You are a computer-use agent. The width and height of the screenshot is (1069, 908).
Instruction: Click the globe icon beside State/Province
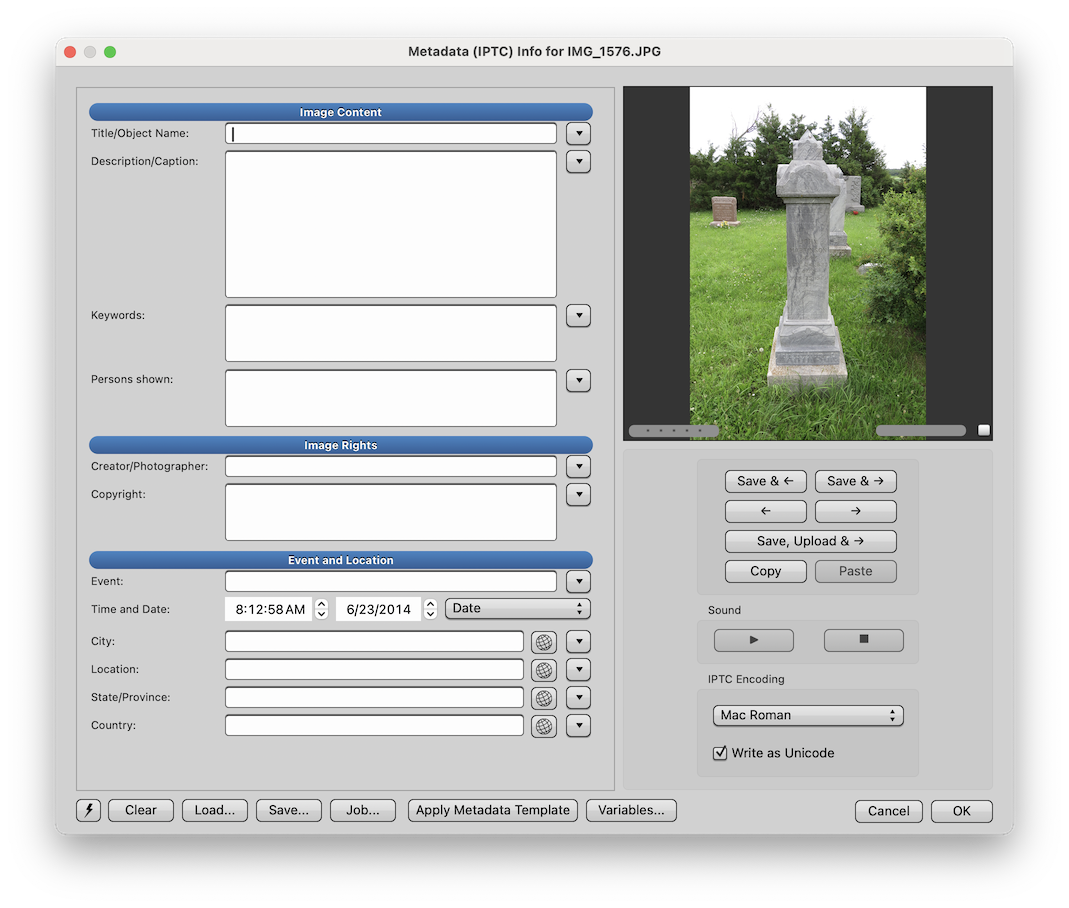(x=543, y=698)
